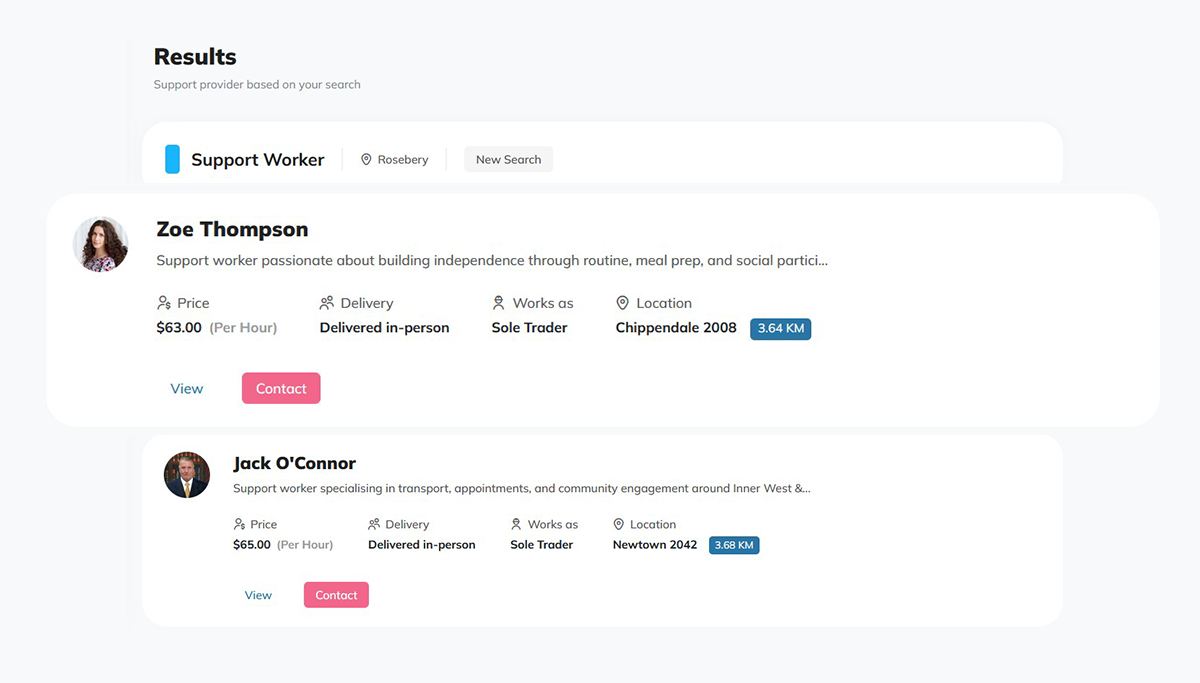Viewport: 1200px width, 683px height.
Task: Click Zoe Thompson's Price icon
Action: click(164, 303)
